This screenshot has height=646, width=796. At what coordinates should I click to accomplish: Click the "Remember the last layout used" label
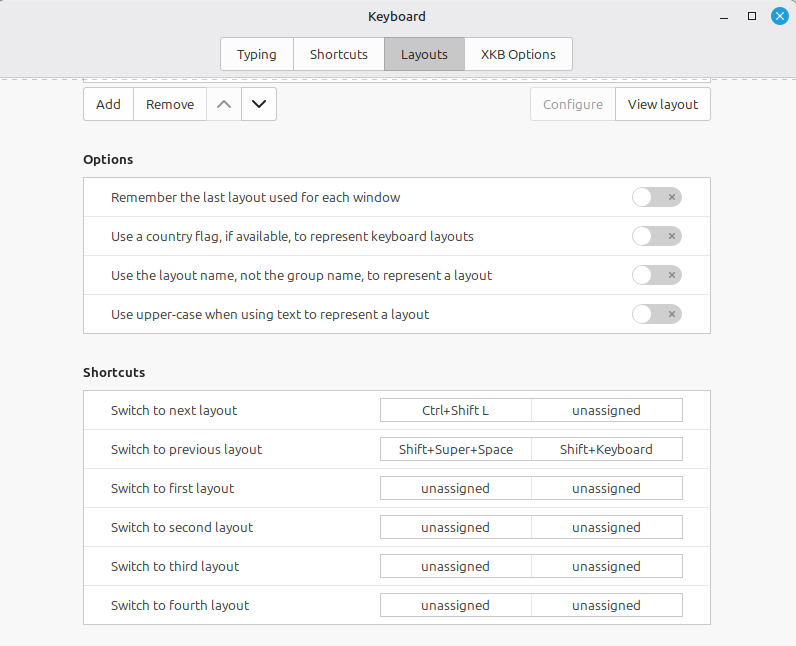coord(255,197)
